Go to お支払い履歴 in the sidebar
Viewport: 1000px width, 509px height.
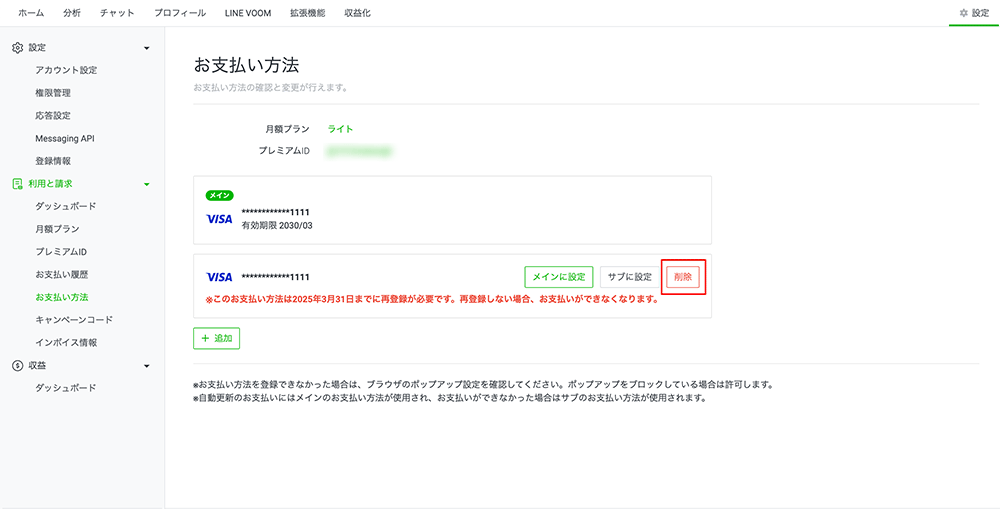click(61, 274)
